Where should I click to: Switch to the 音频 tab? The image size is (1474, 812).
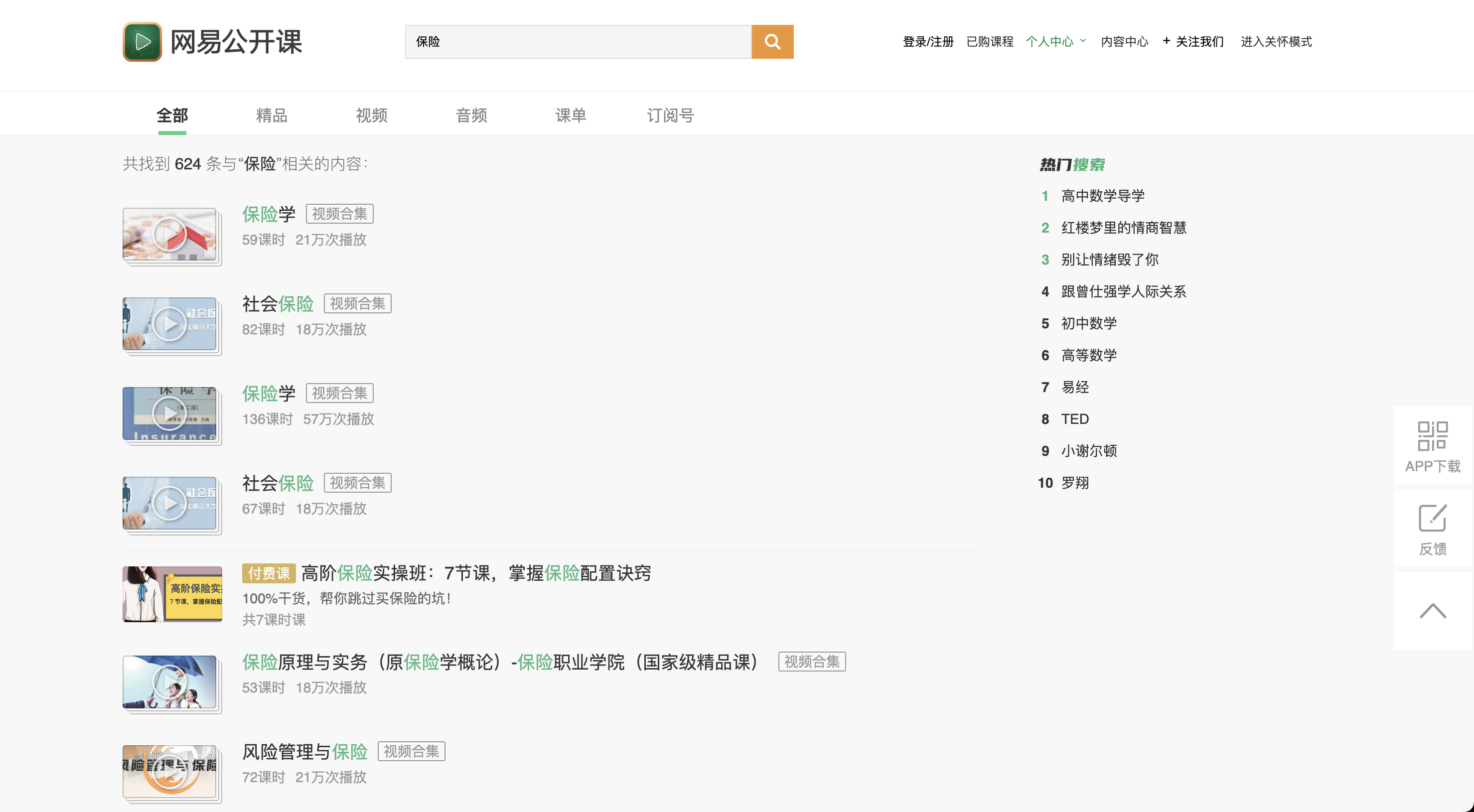point(471,116)
